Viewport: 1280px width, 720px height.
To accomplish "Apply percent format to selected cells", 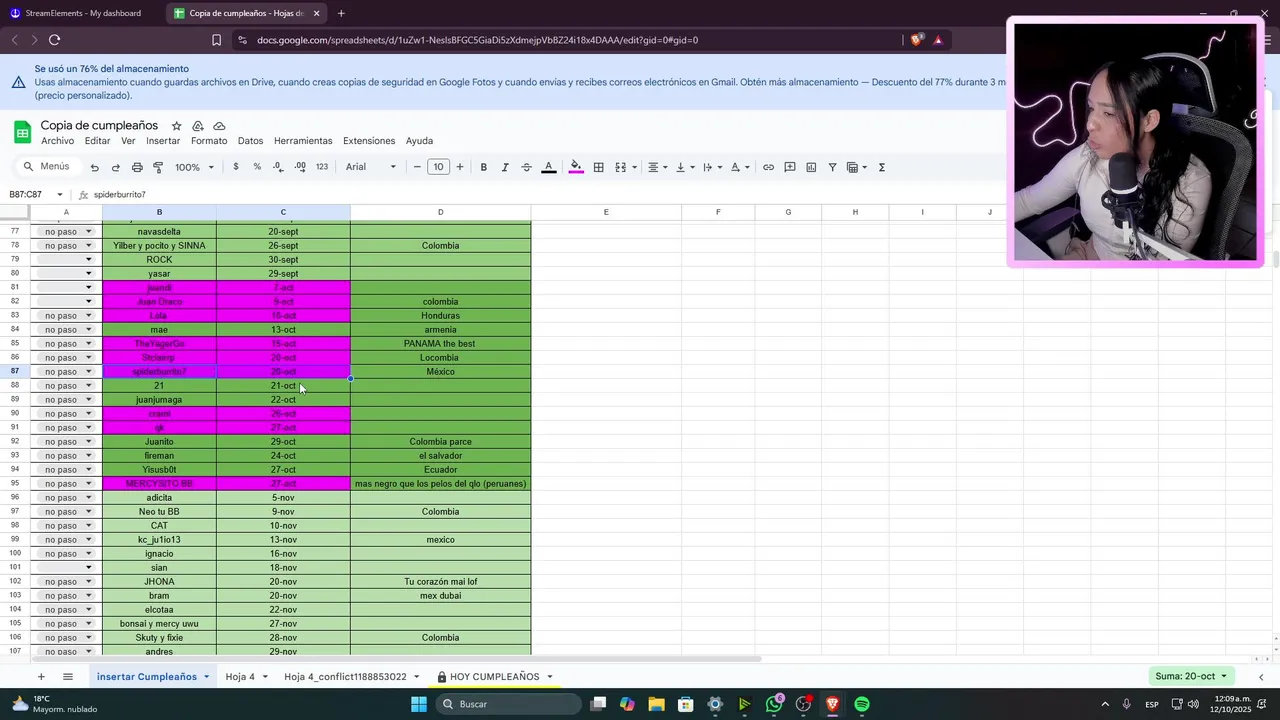I will coord(257,167).
